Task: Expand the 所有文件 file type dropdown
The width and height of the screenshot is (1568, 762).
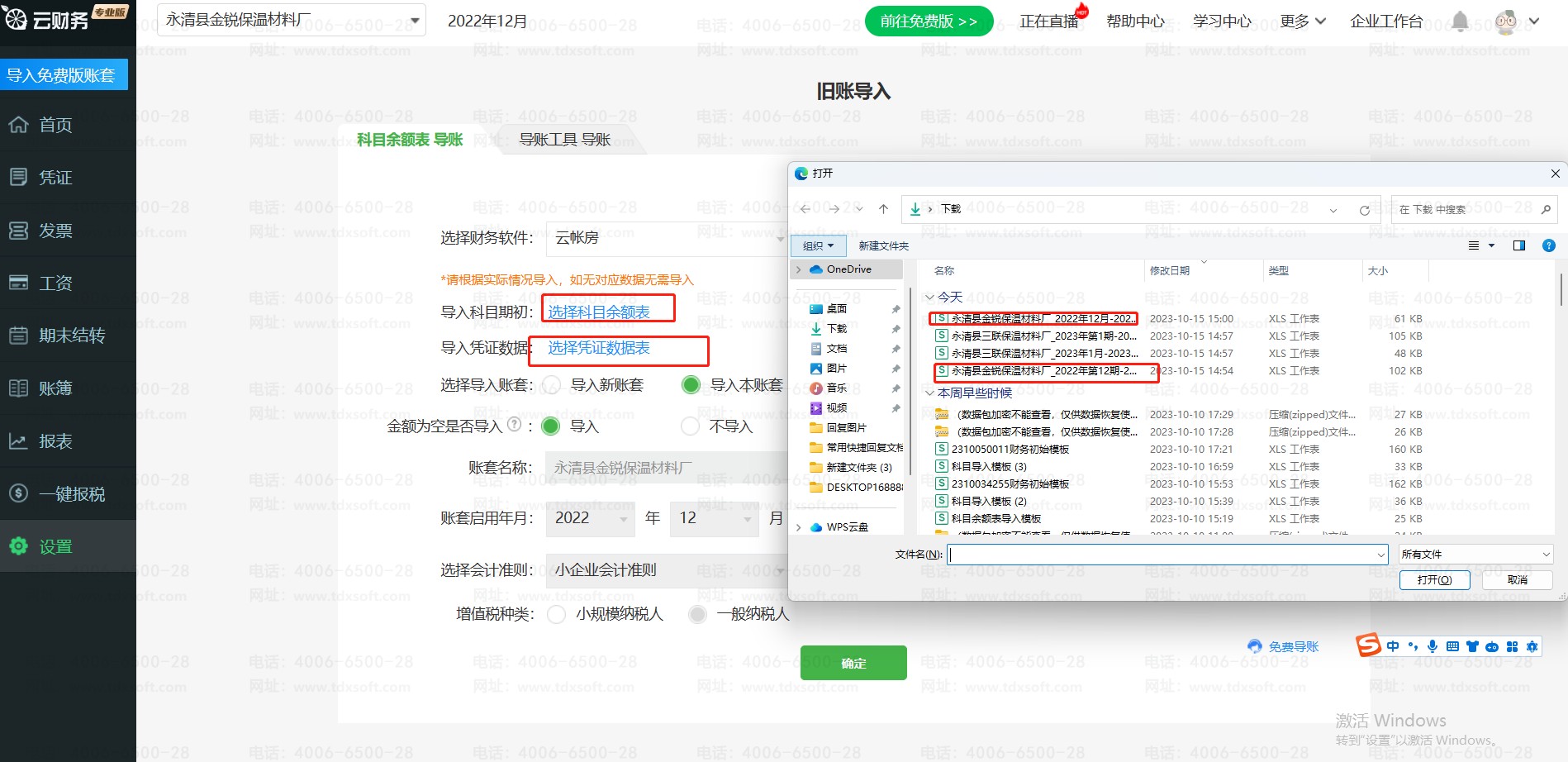Action: tap(1475, 555)
